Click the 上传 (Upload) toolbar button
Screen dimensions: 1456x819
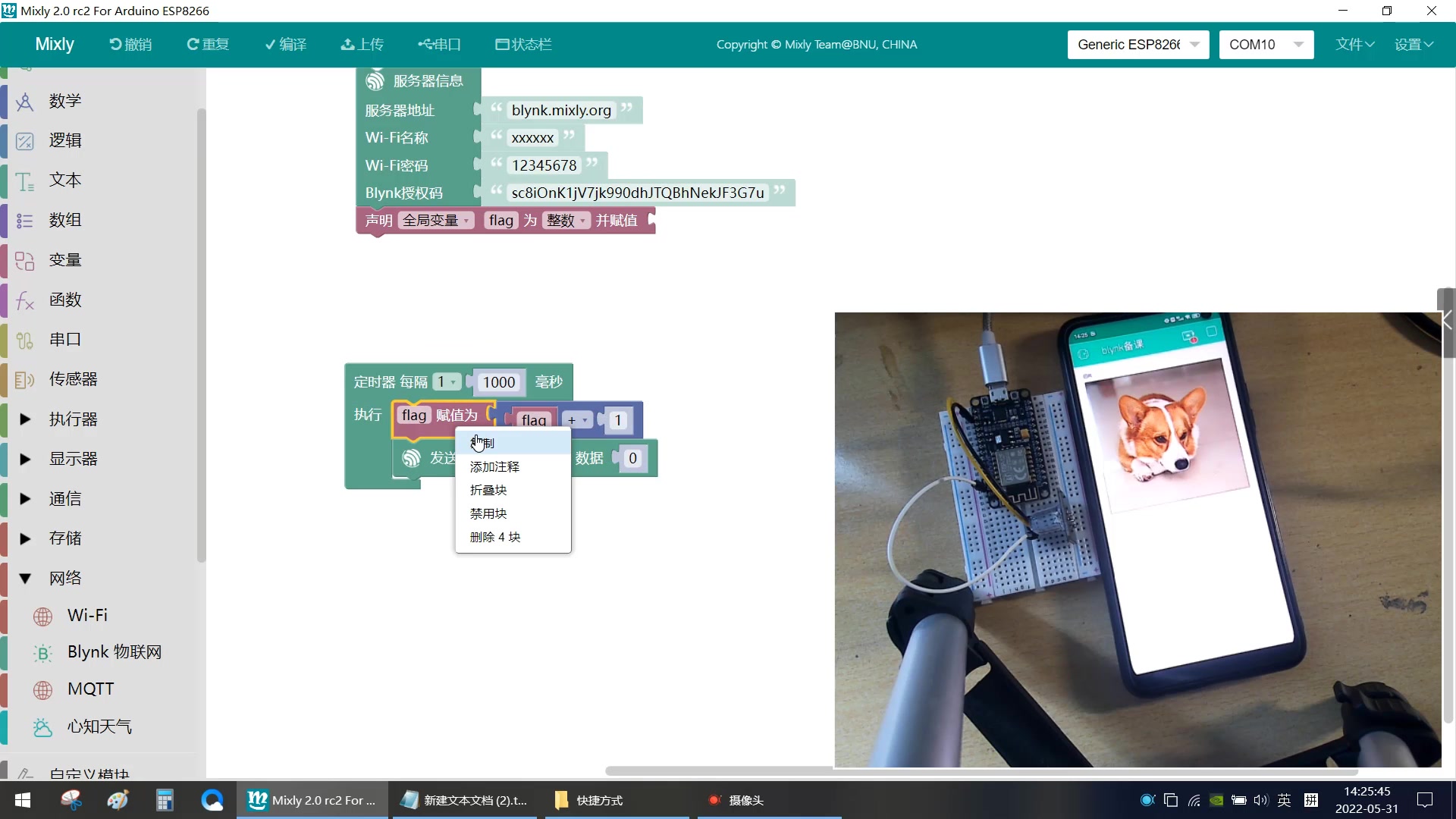coord(362,45)
